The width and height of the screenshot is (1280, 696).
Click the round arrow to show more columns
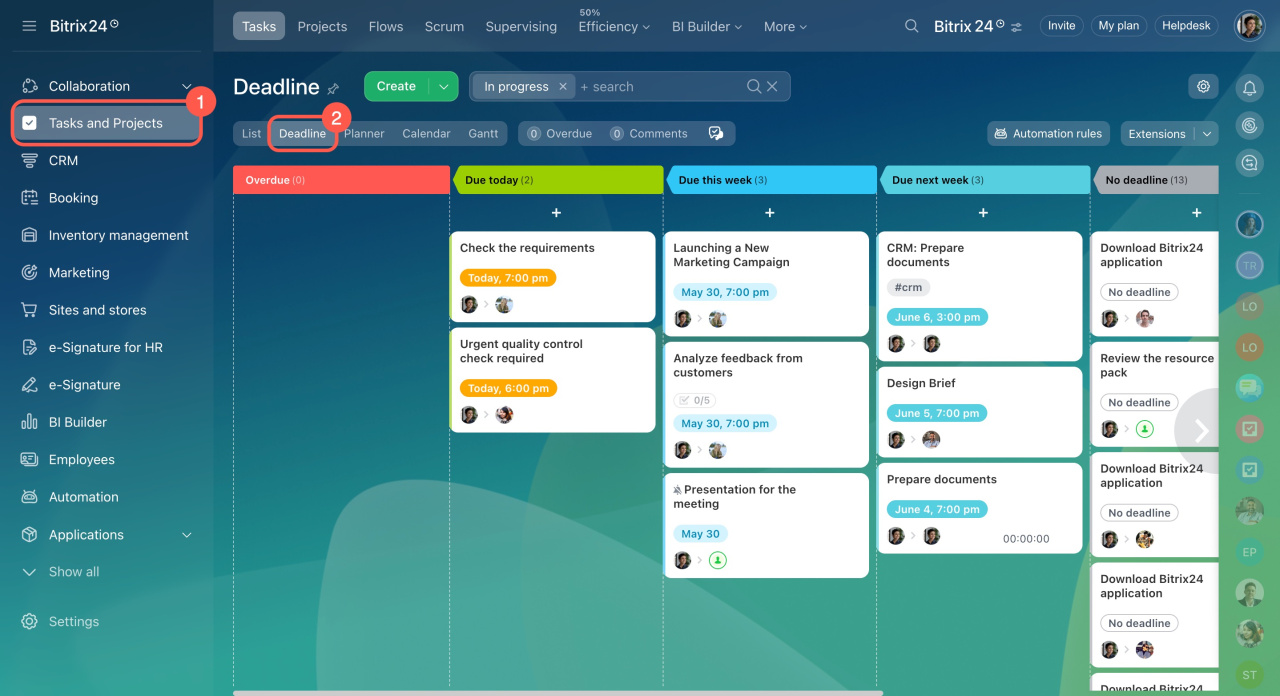point(1199,430)
